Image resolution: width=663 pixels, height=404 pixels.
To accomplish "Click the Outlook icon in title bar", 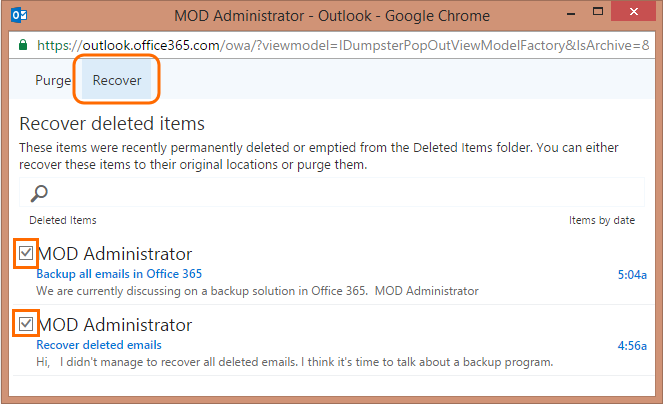I will tap(19, 15).
